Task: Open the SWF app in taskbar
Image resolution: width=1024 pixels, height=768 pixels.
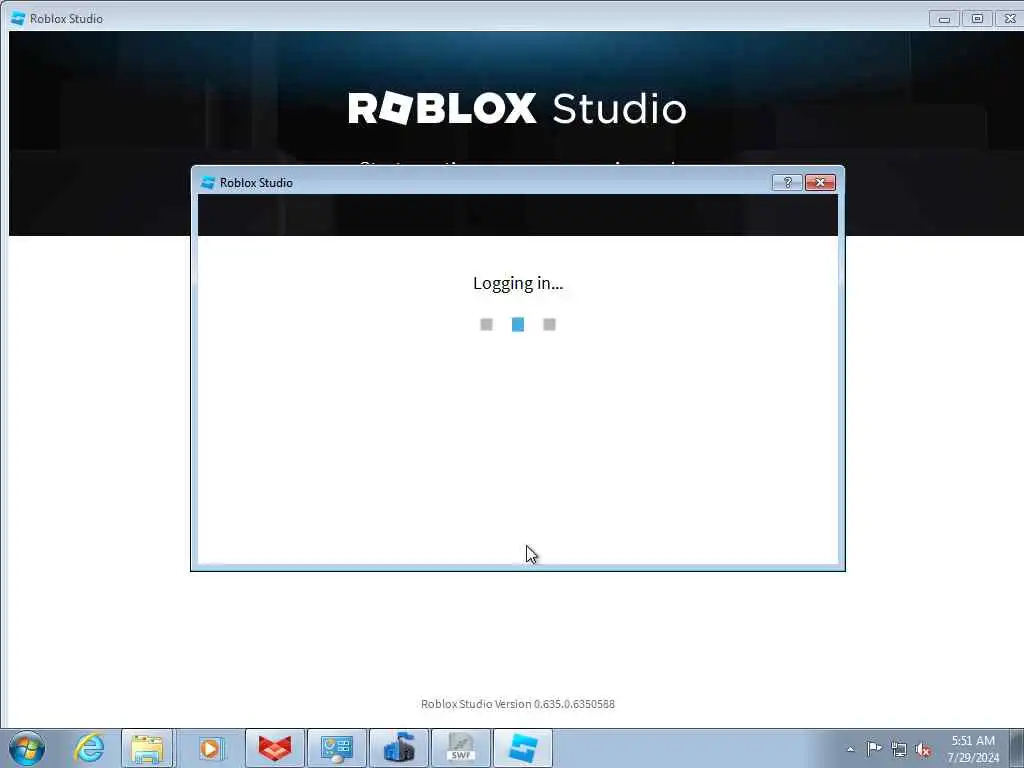Action: [461, 748]
